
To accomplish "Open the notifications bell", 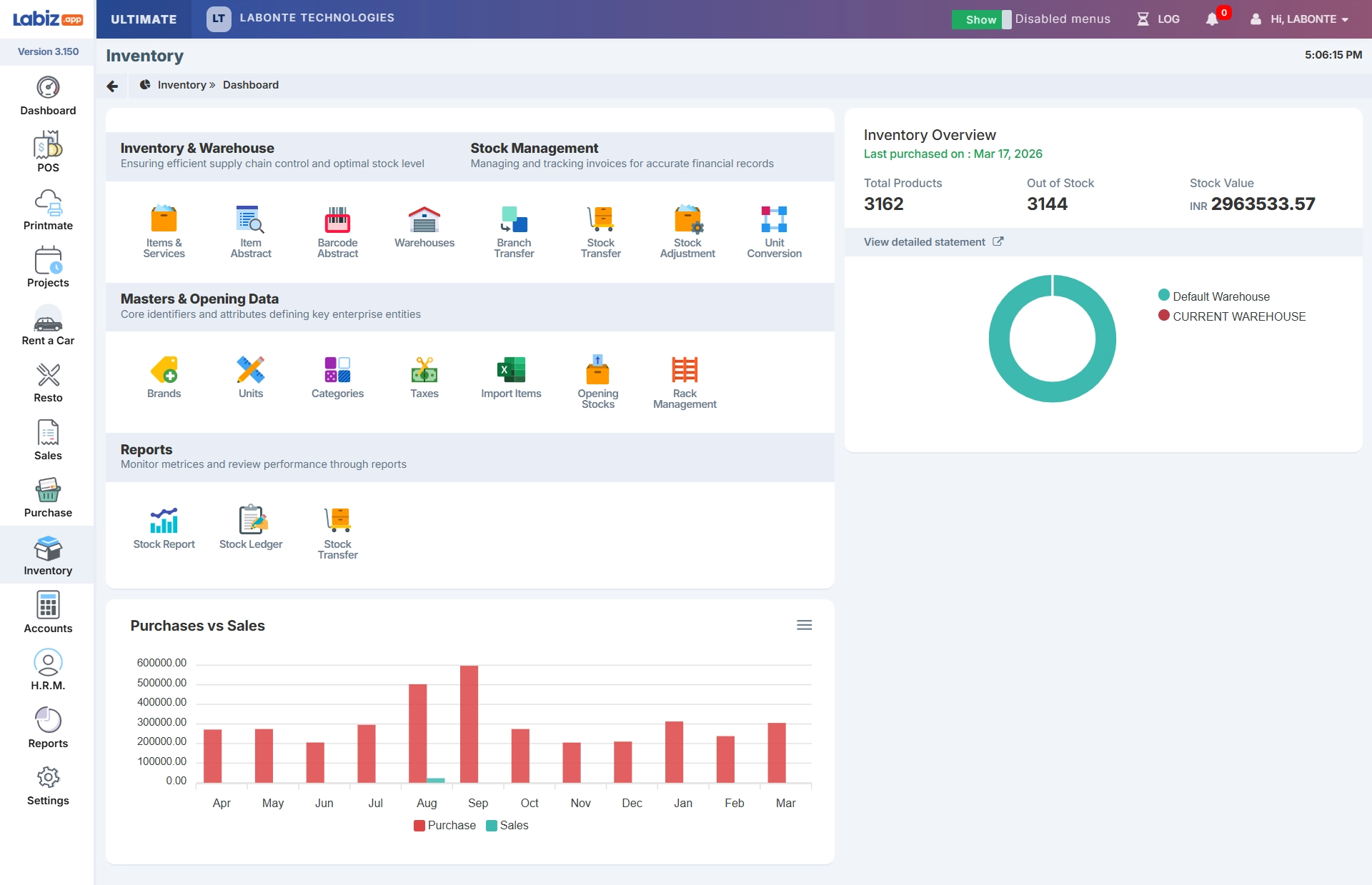I will click(x=1213, y=19).
